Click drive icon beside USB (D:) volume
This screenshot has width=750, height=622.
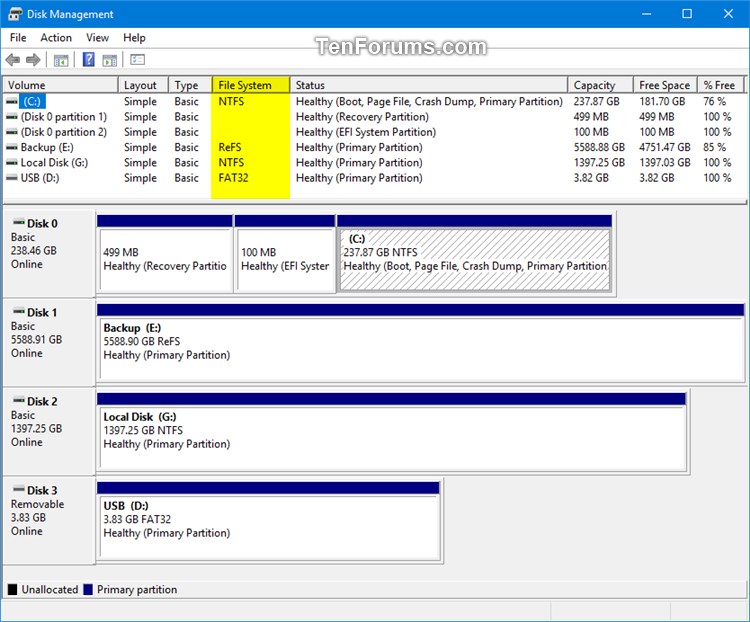click(11, 178)
